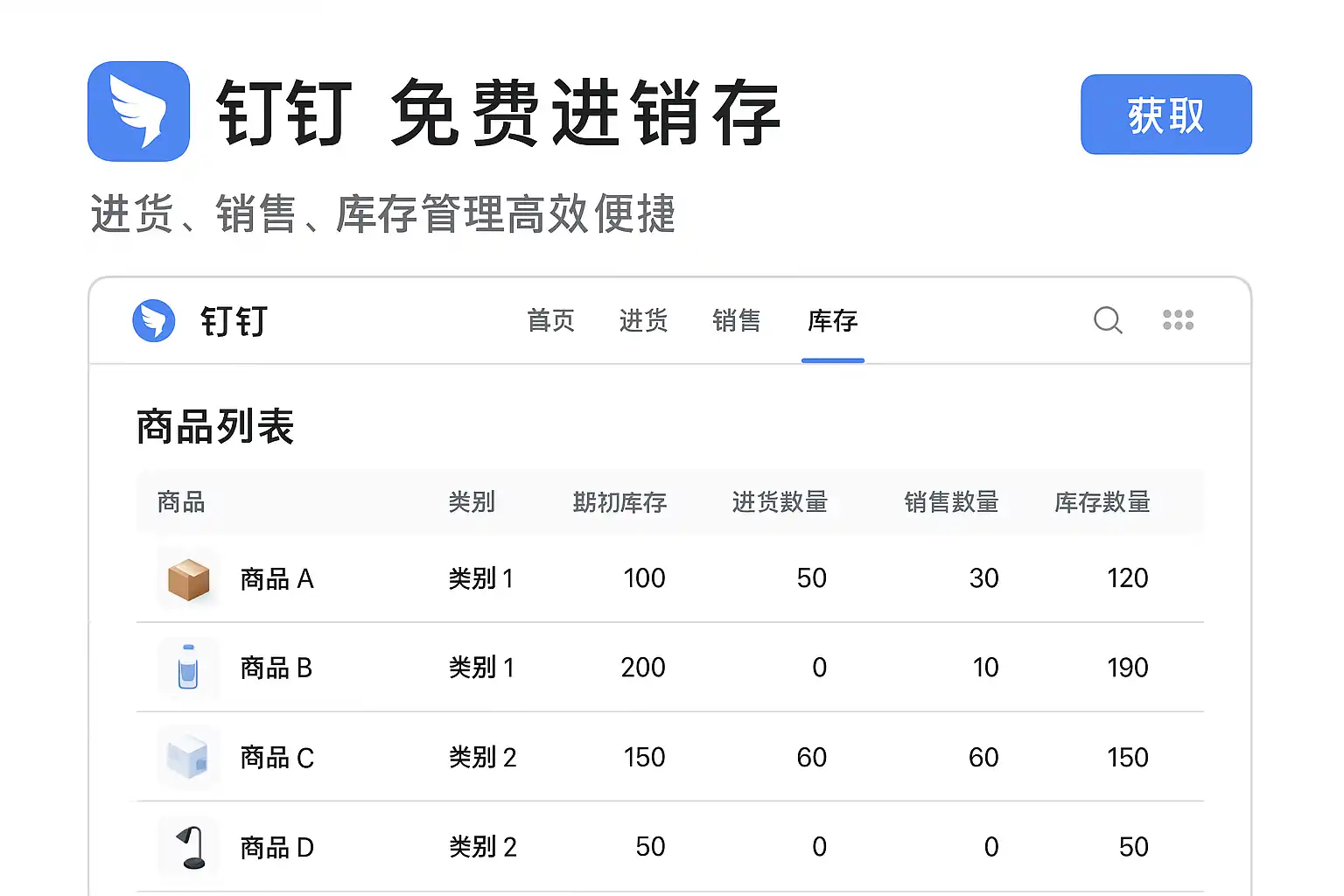Click sales quantity value for 商品 C
1344x896 pixels.
click(983, 757)
